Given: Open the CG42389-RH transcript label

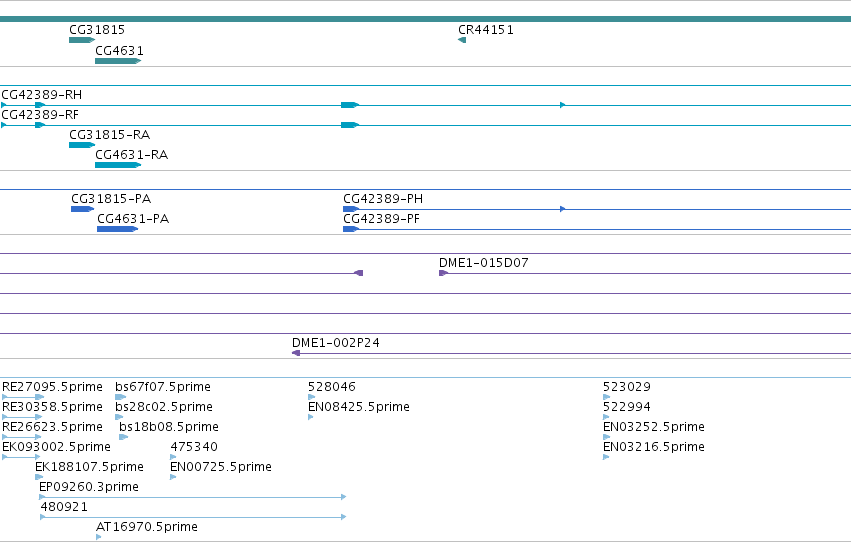Looking at the screenshot, I should coord(42,94).
